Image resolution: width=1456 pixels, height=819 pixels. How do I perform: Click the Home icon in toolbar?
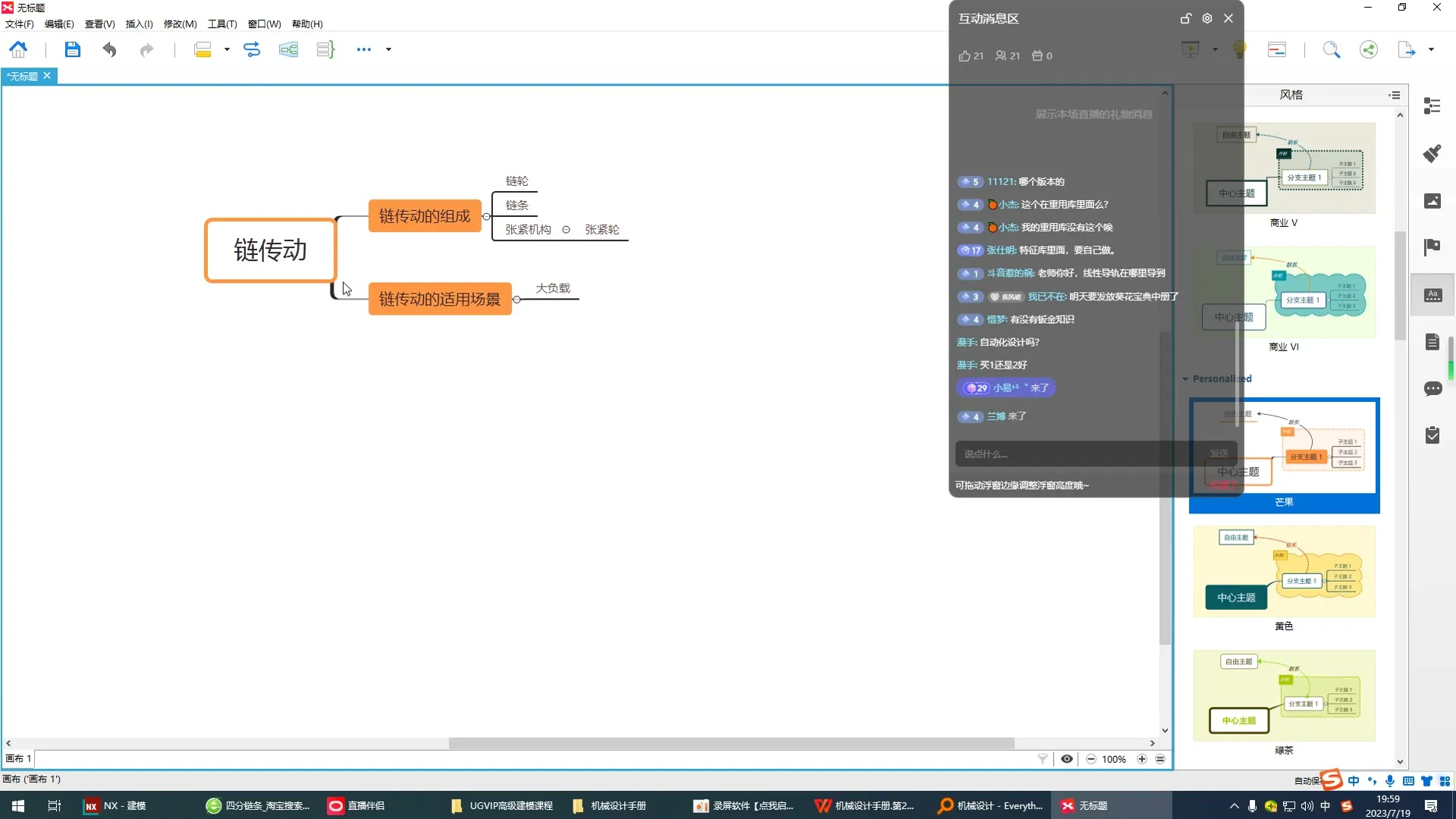coord(18,50)
